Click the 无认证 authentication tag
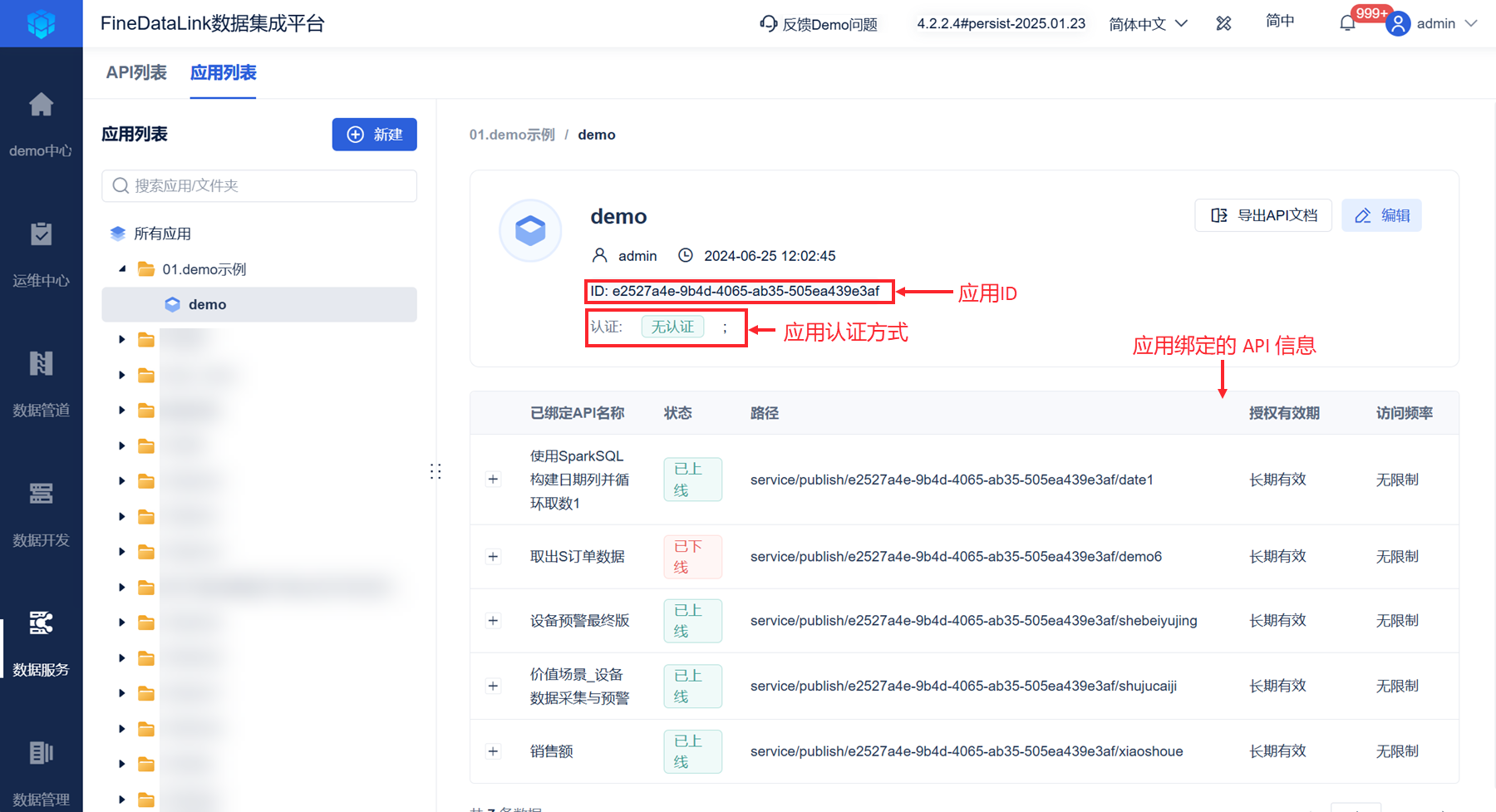1496x812 pixels. [x=672, y=327]
